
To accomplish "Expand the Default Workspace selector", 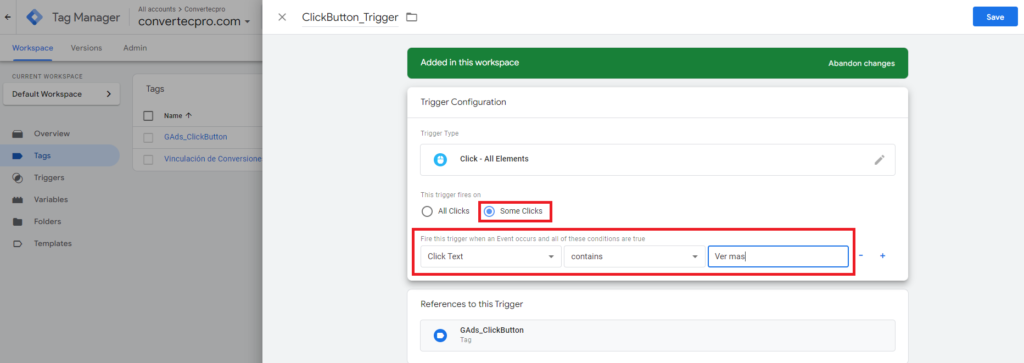I will [x=61, y=94].
